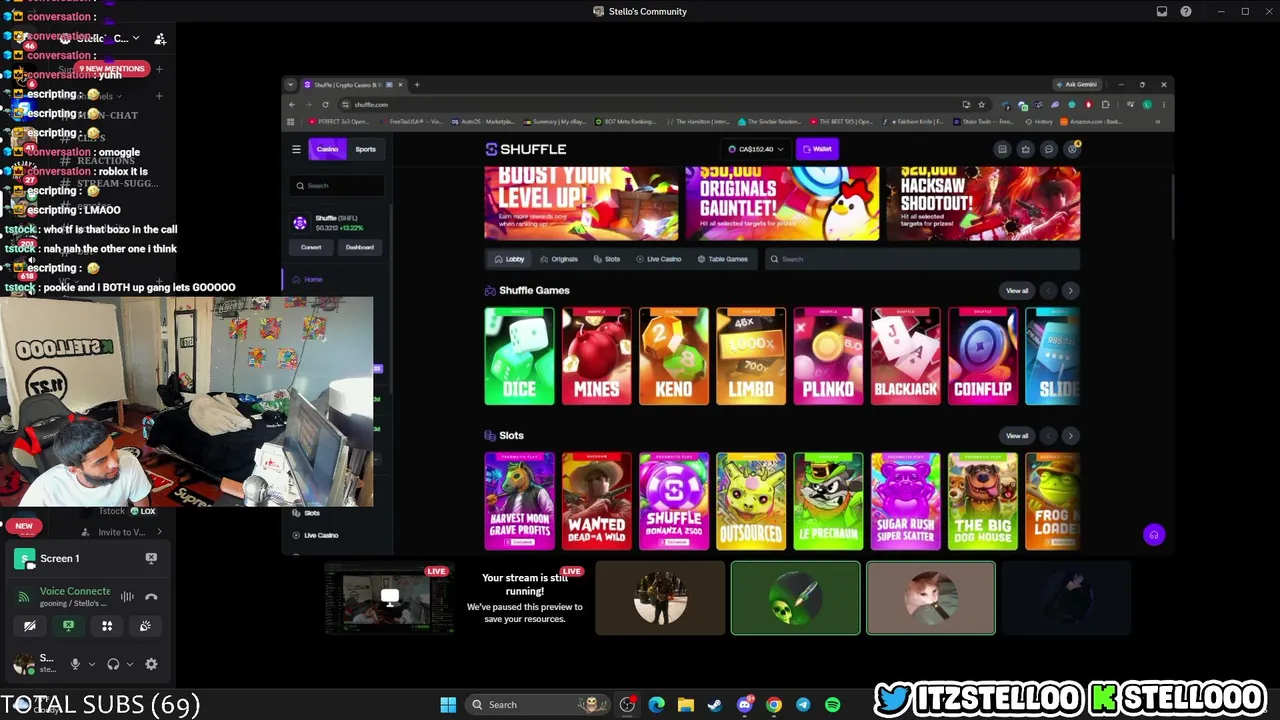Viewport: 1280px width, 720px height.
Task: Open the Lobby tab
Action: point(510,259)
